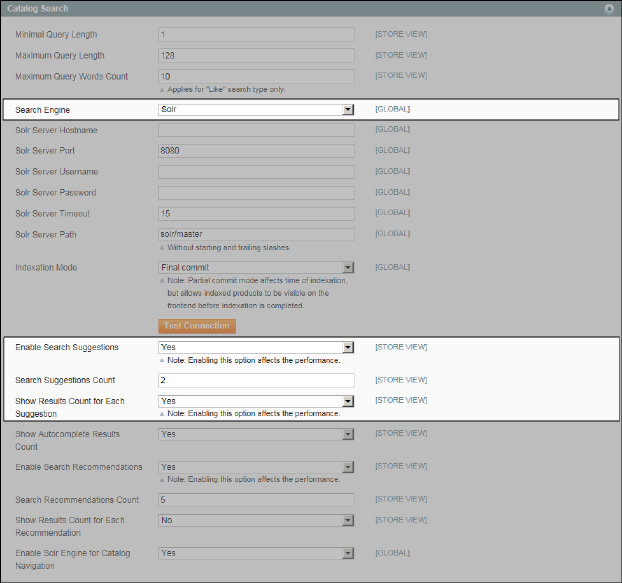
Task: Click the Enable Search Suggestions label
Action: pos(67,347)
